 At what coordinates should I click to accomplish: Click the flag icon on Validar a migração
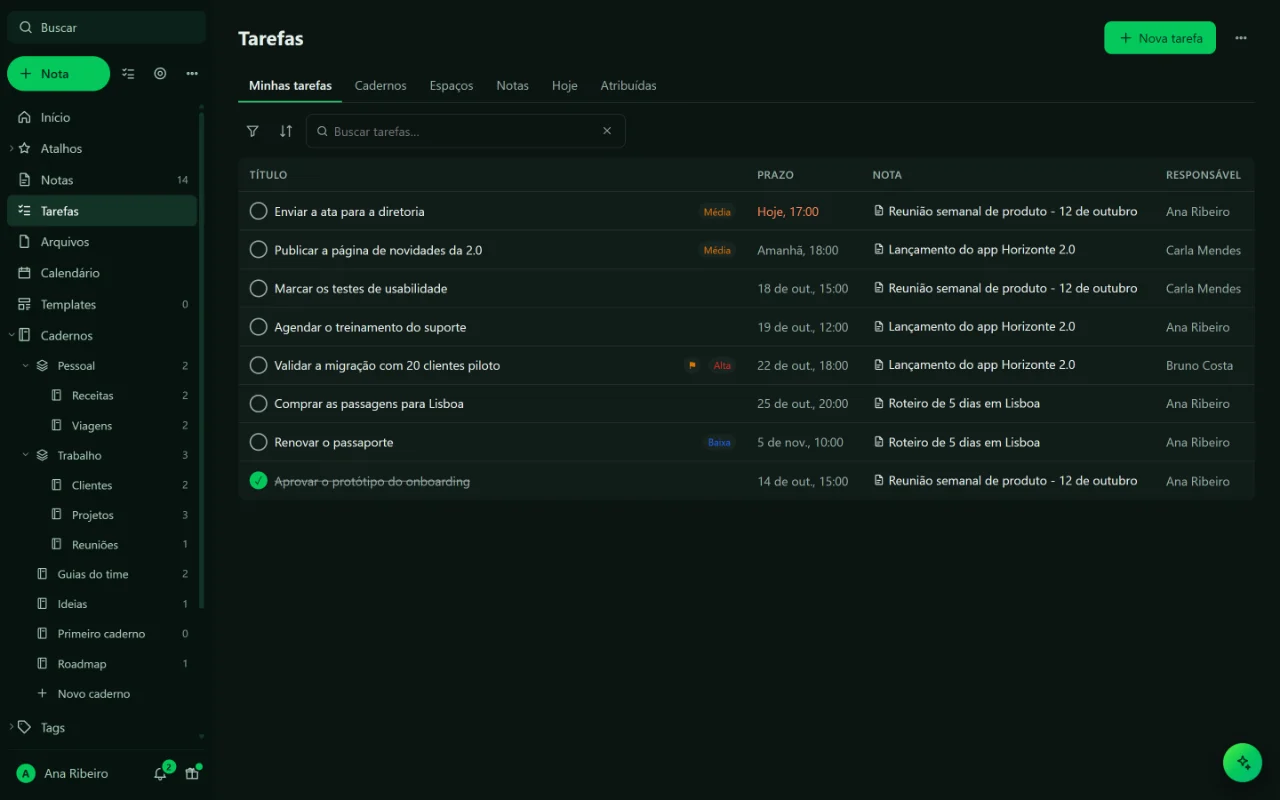(691, 366)
